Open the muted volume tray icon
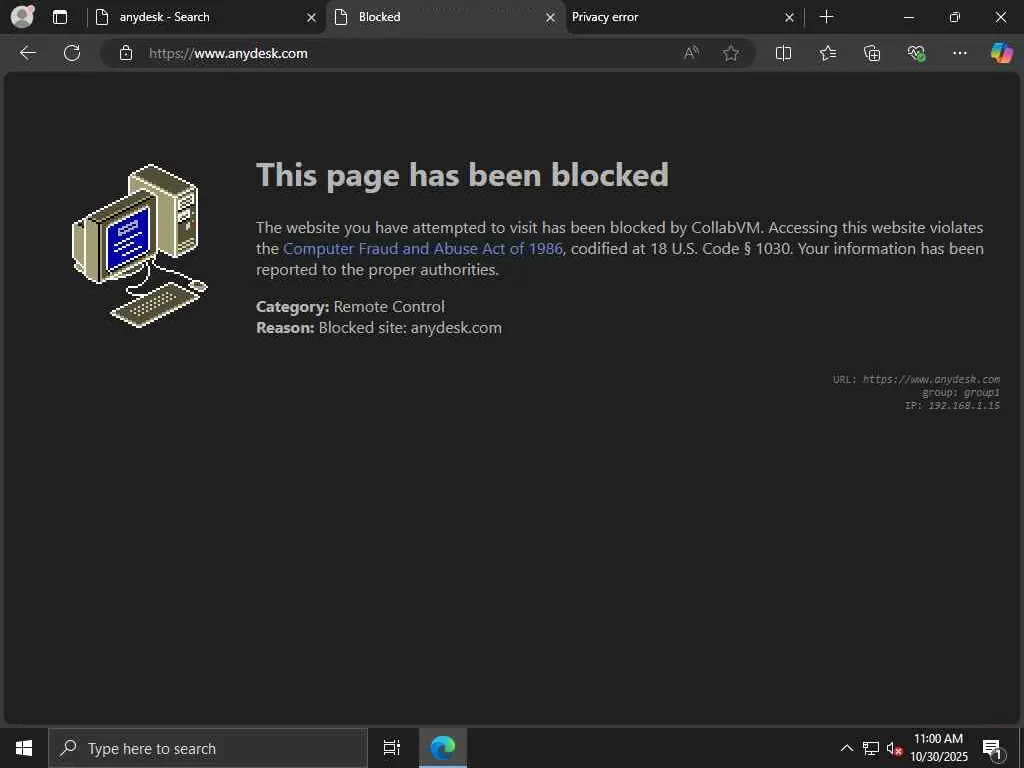The height and width of the screenshot is (768, 1024). [894, 749]
